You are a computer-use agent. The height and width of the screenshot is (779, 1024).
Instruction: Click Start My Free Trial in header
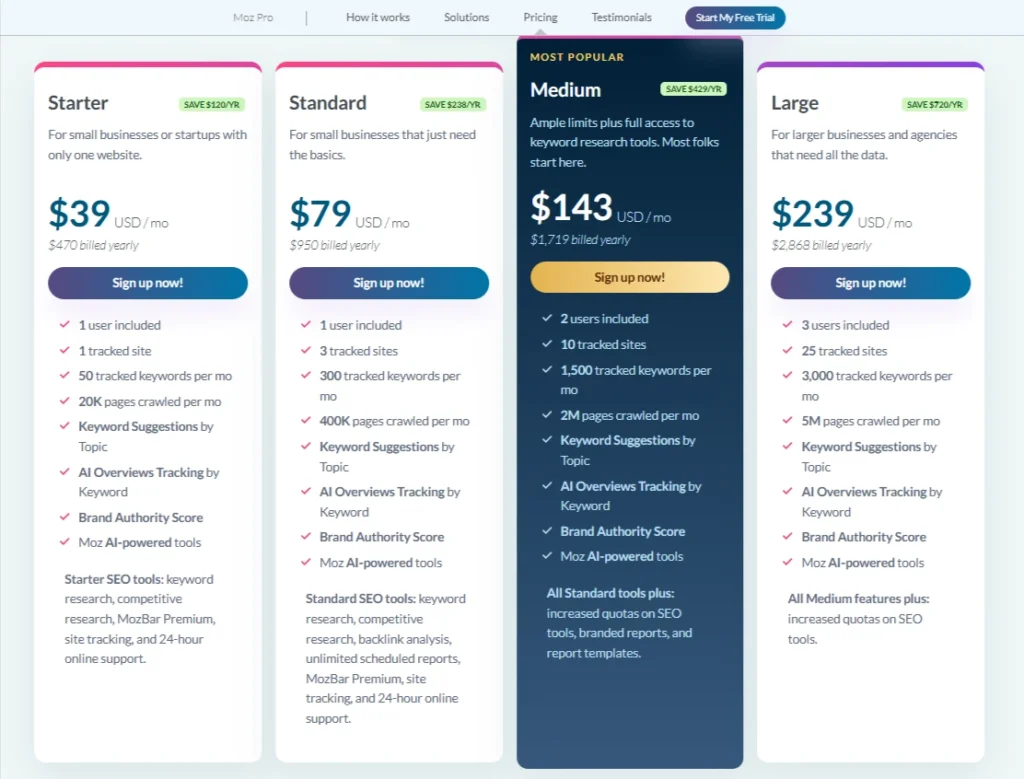(x=735, y=18)
